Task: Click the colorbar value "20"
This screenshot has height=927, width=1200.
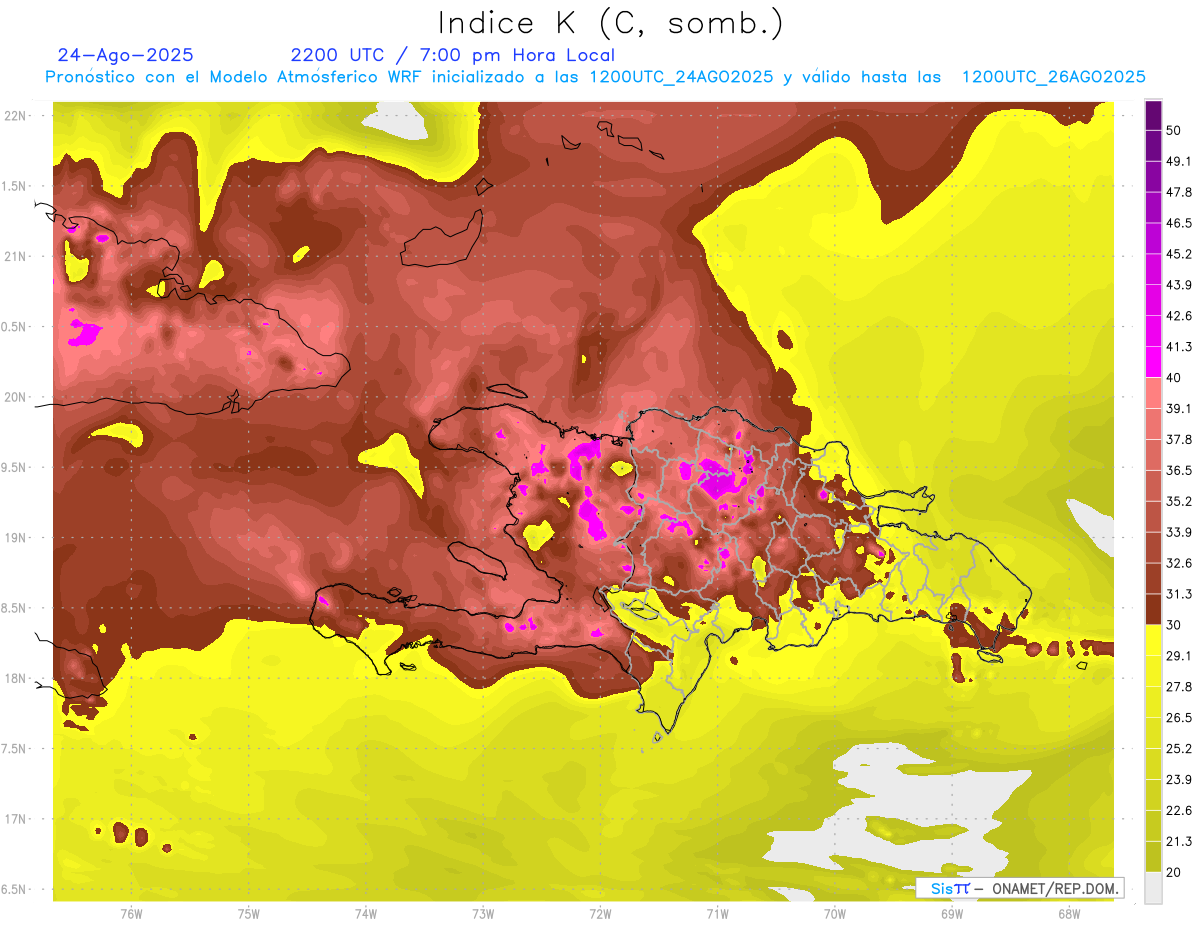Action: tap(1174, 872)
